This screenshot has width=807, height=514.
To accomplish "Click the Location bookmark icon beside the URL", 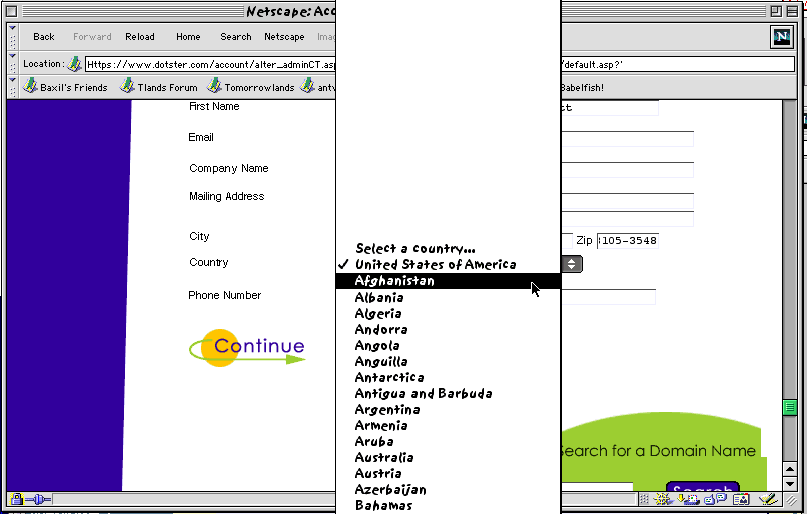I will (x=74, y=64).
